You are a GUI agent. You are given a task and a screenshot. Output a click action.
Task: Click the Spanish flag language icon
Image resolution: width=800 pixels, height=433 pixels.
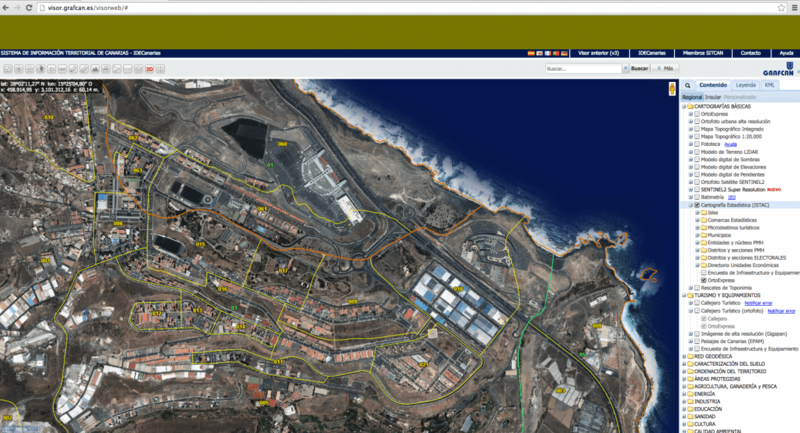point(529,52)
